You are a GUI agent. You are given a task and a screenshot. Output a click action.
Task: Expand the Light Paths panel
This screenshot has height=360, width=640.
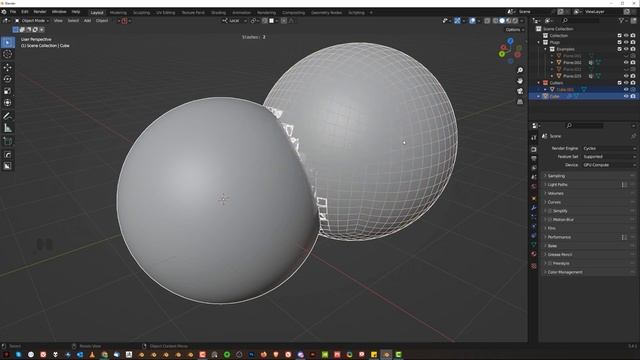pos(557,185)
